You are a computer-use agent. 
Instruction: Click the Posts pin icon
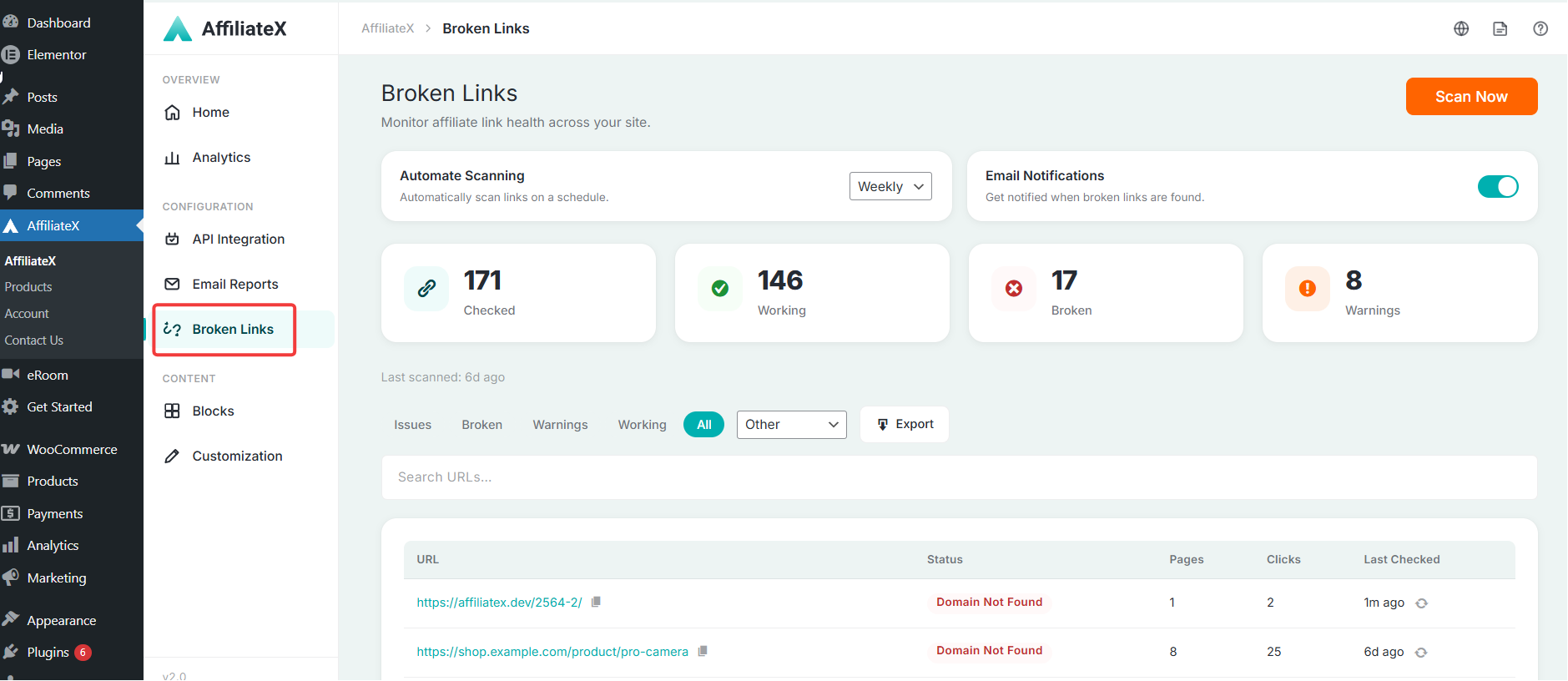click(x=11, y=97)
